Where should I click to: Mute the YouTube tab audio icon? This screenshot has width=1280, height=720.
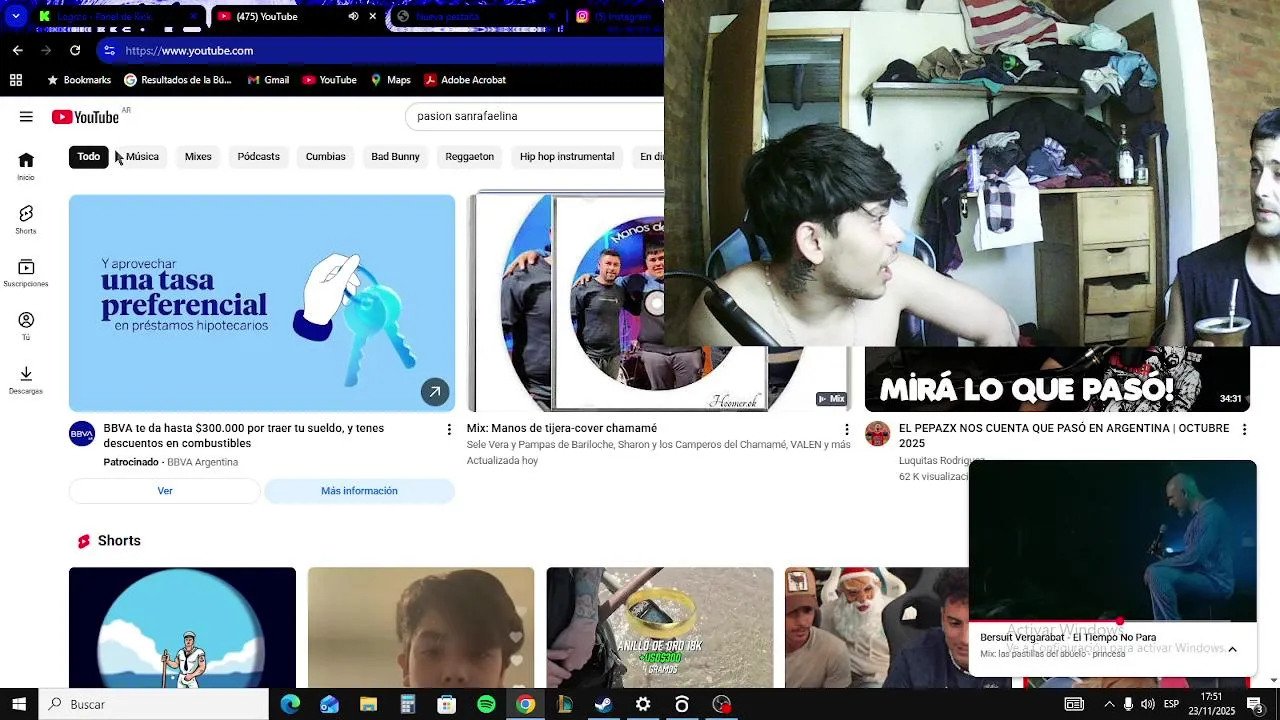click(x=353, y=16)
